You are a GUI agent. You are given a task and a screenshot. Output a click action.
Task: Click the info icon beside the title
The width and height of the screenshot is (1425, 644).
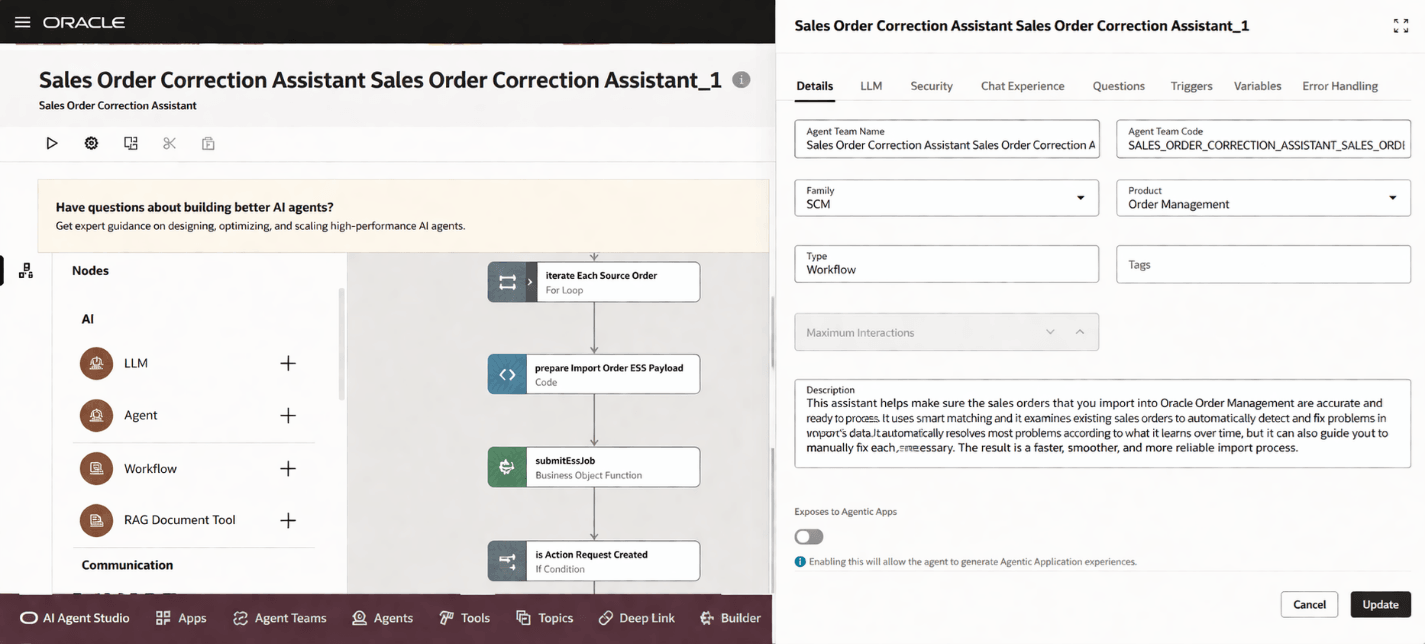tap(741, 80)
